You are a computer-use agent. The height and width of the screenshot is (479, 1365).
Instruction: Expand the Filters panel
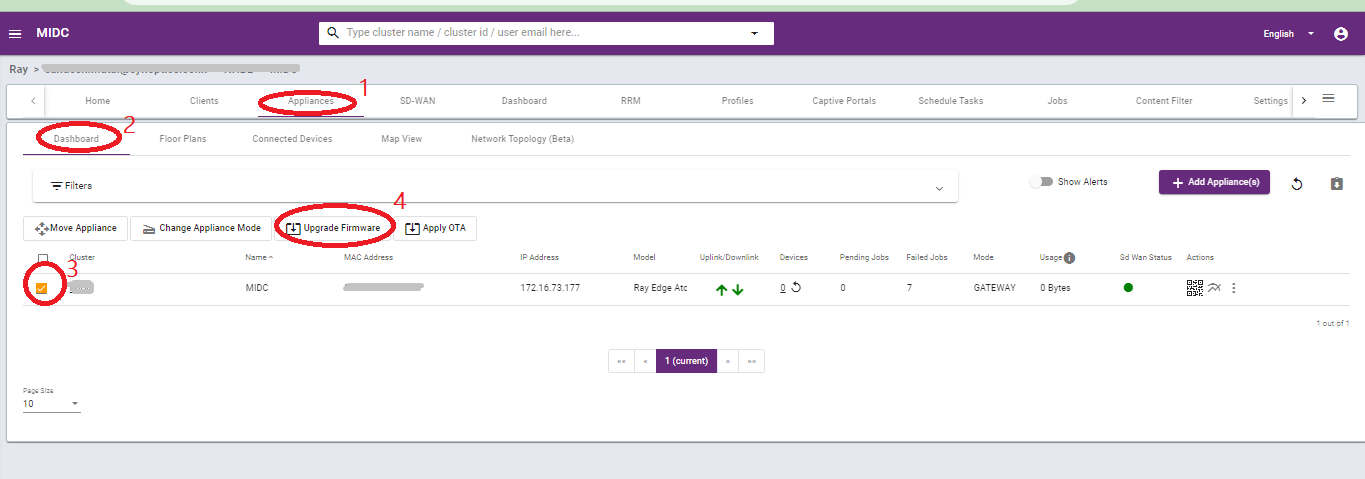point(496,186)
